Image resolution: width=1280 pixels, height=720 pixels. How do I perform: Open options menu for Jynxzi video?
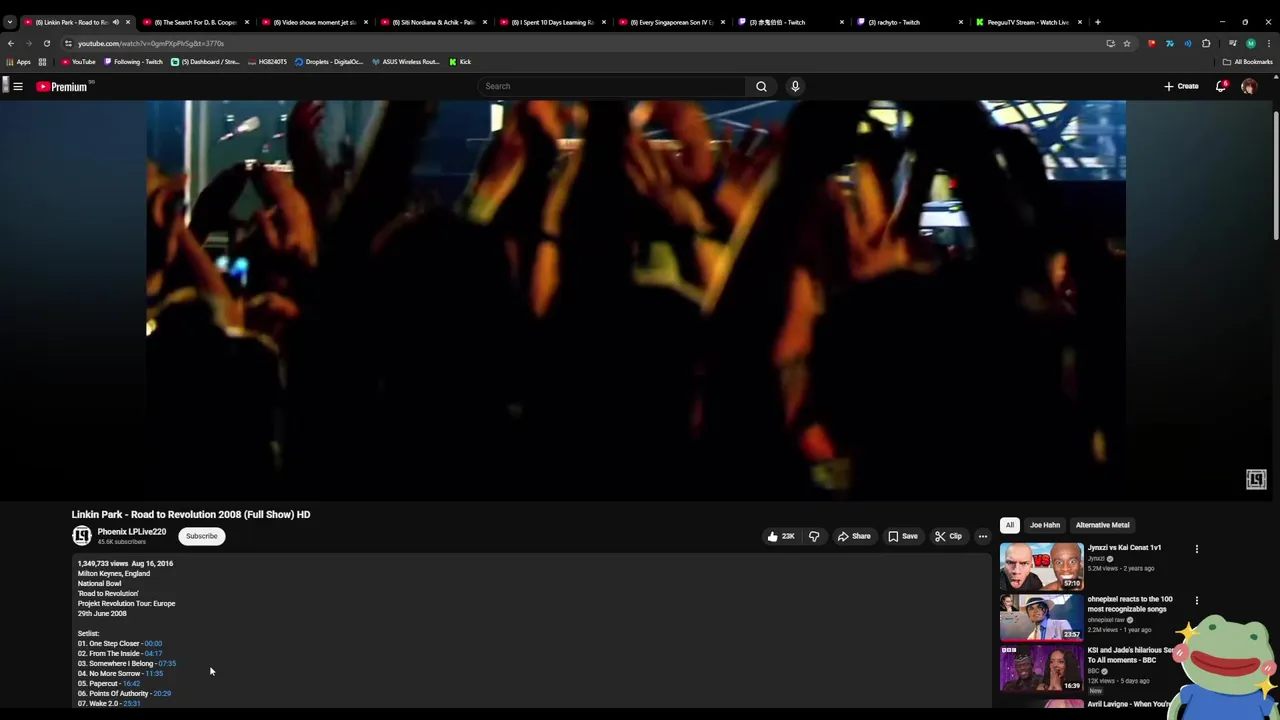1196,549
